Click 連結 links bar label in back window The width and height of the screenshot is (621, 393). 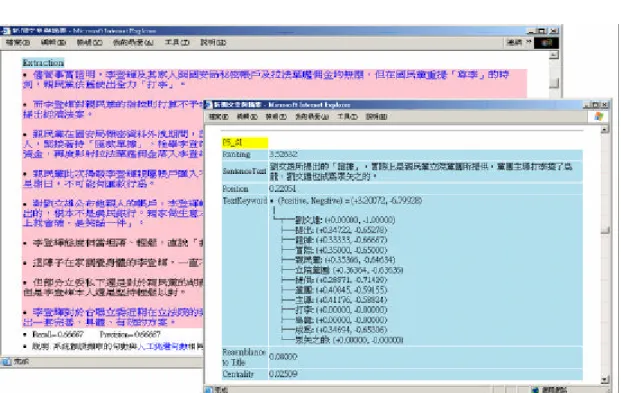(514, 42)
